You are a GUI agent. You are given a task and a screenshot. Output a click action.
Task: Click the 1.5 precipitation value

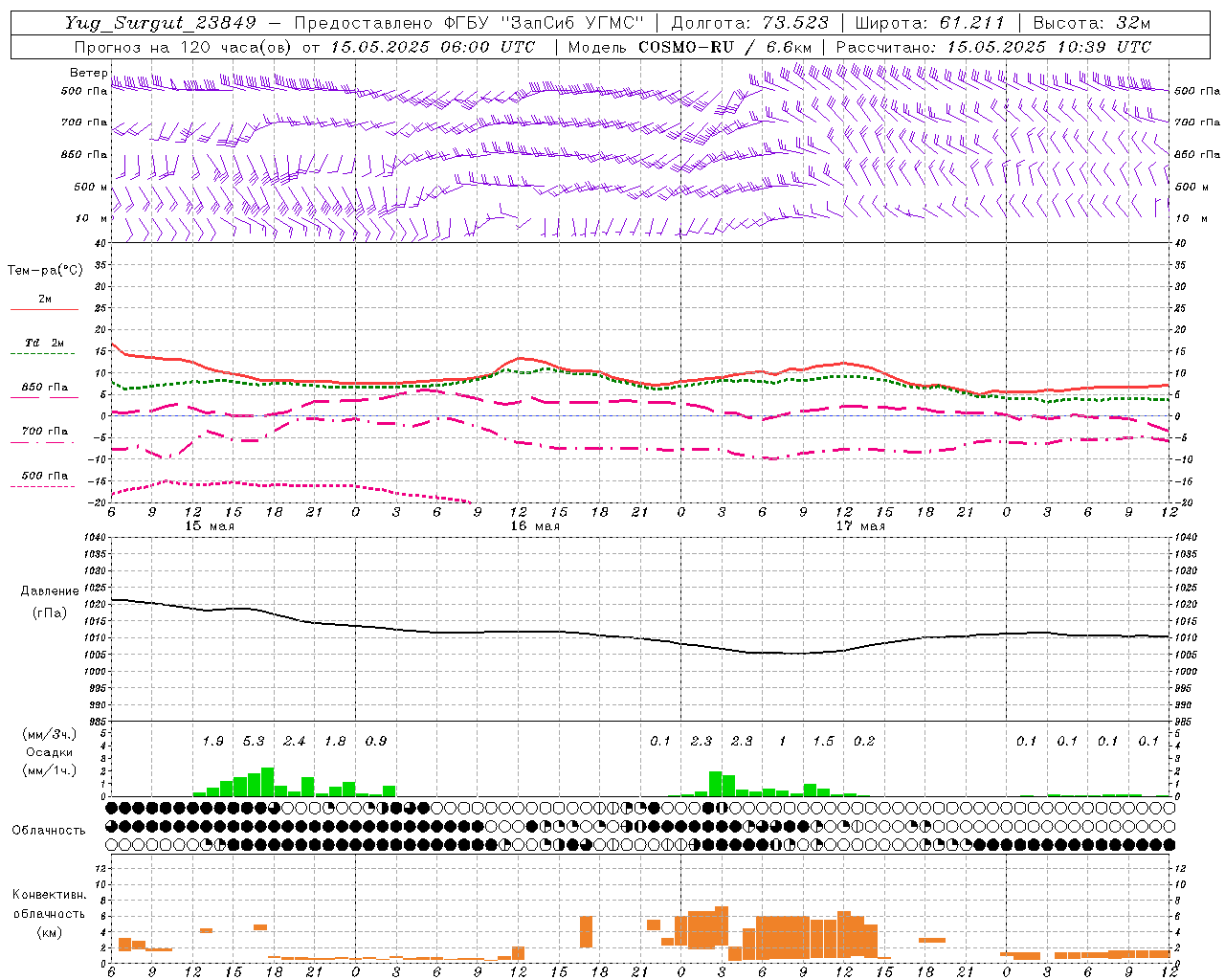[x=823, y=741]
